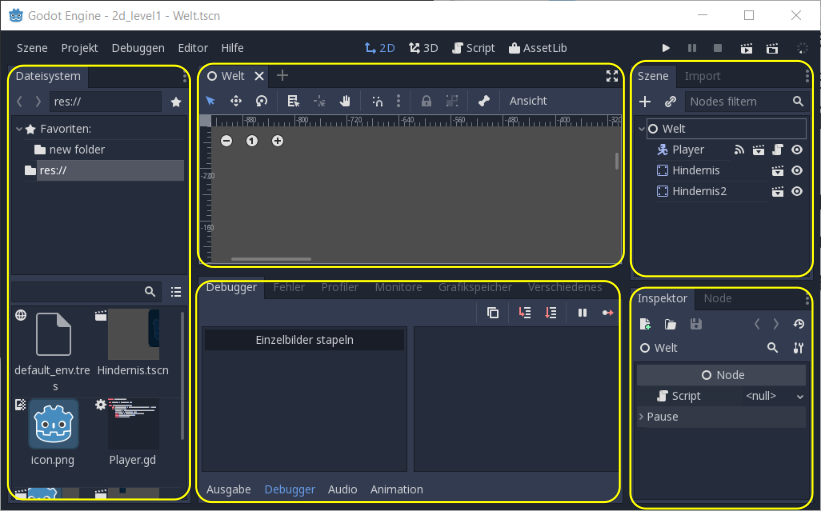821x511 pixels.
Task: Open the Debuggen menu
Action: 138,48
